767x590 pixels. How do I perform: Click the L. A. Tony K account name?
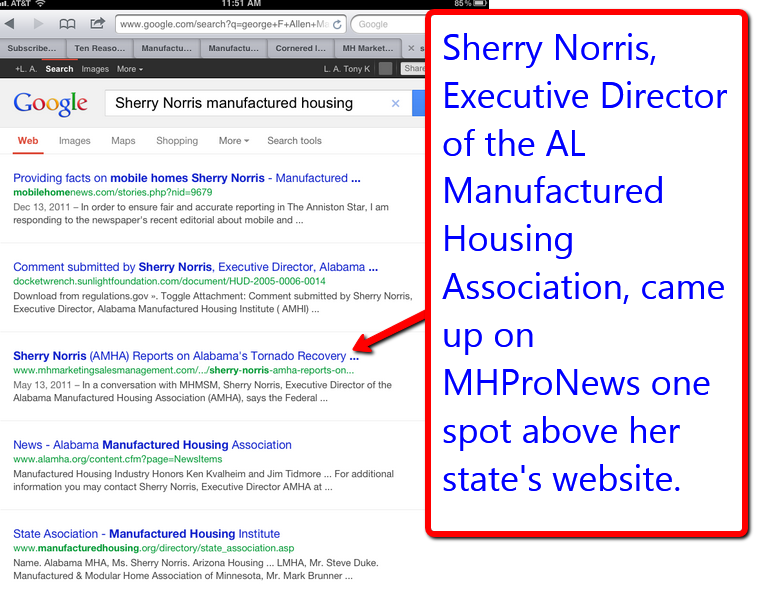click(x=346, y=69)
